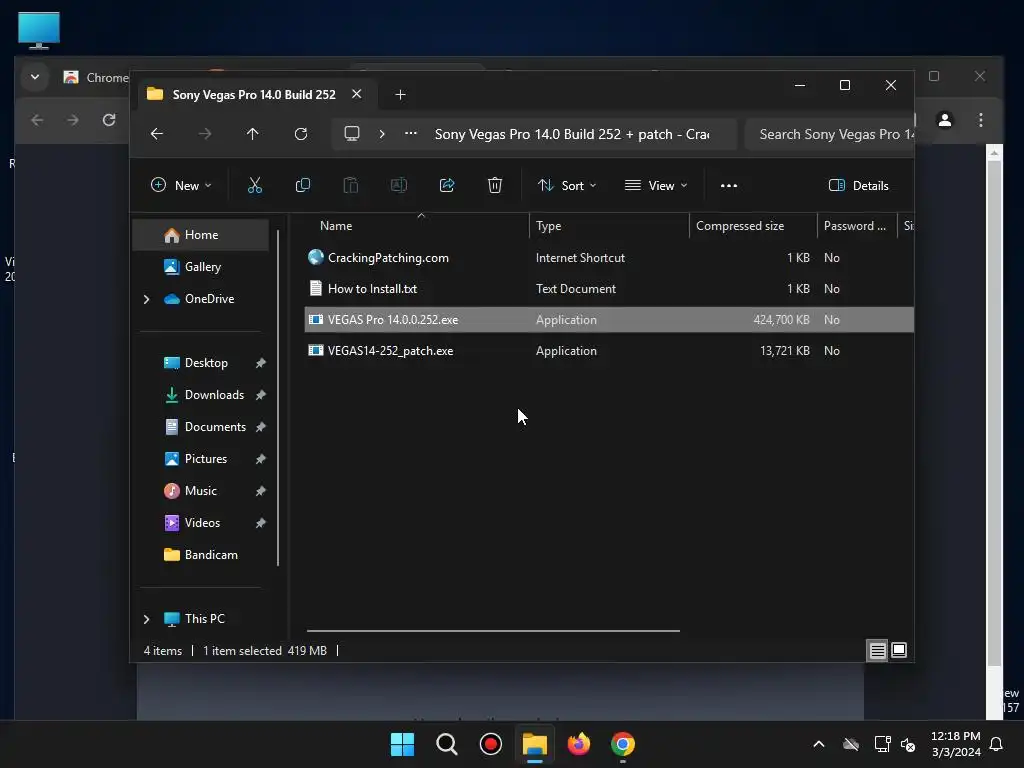Open Chrome from the taskbar

click(623, 744)
